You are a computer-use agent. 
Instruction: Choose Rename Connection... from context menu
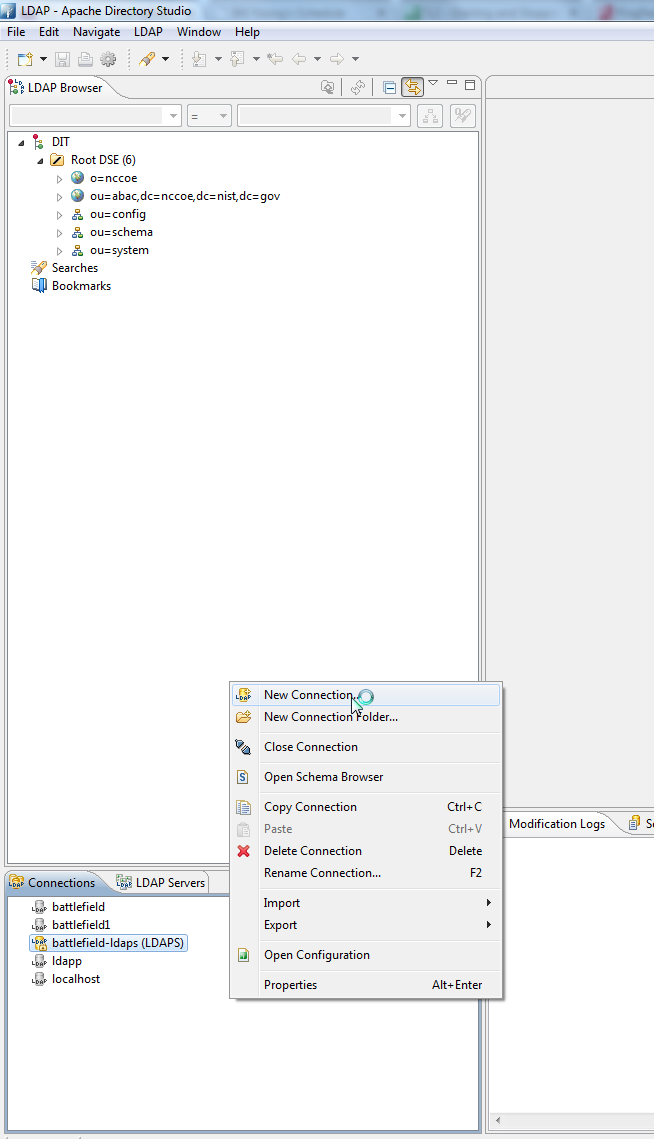pyautogui.click(x=366, y=873)
